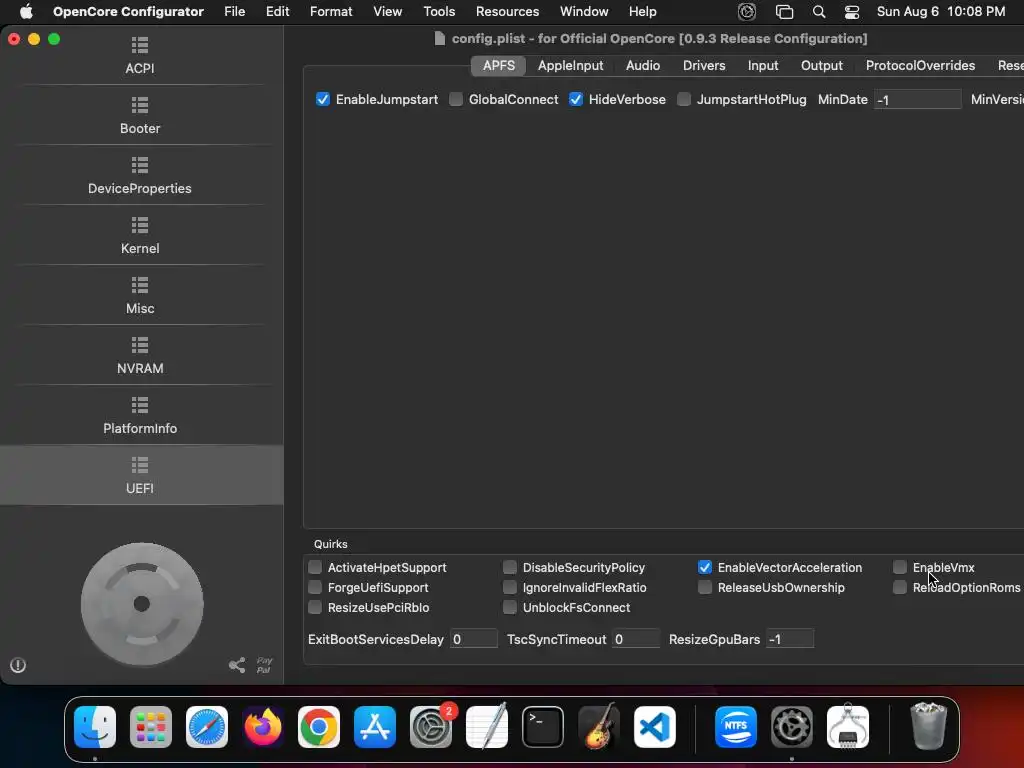Open the Tools menu
1024x768 pixels.
[439, 12]
